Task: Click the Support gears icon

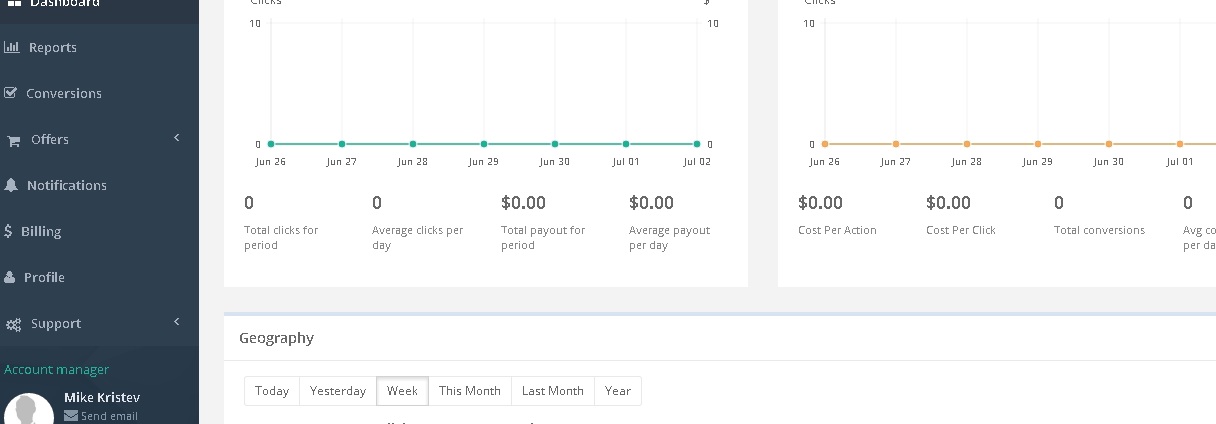Action: coord(13,324)
